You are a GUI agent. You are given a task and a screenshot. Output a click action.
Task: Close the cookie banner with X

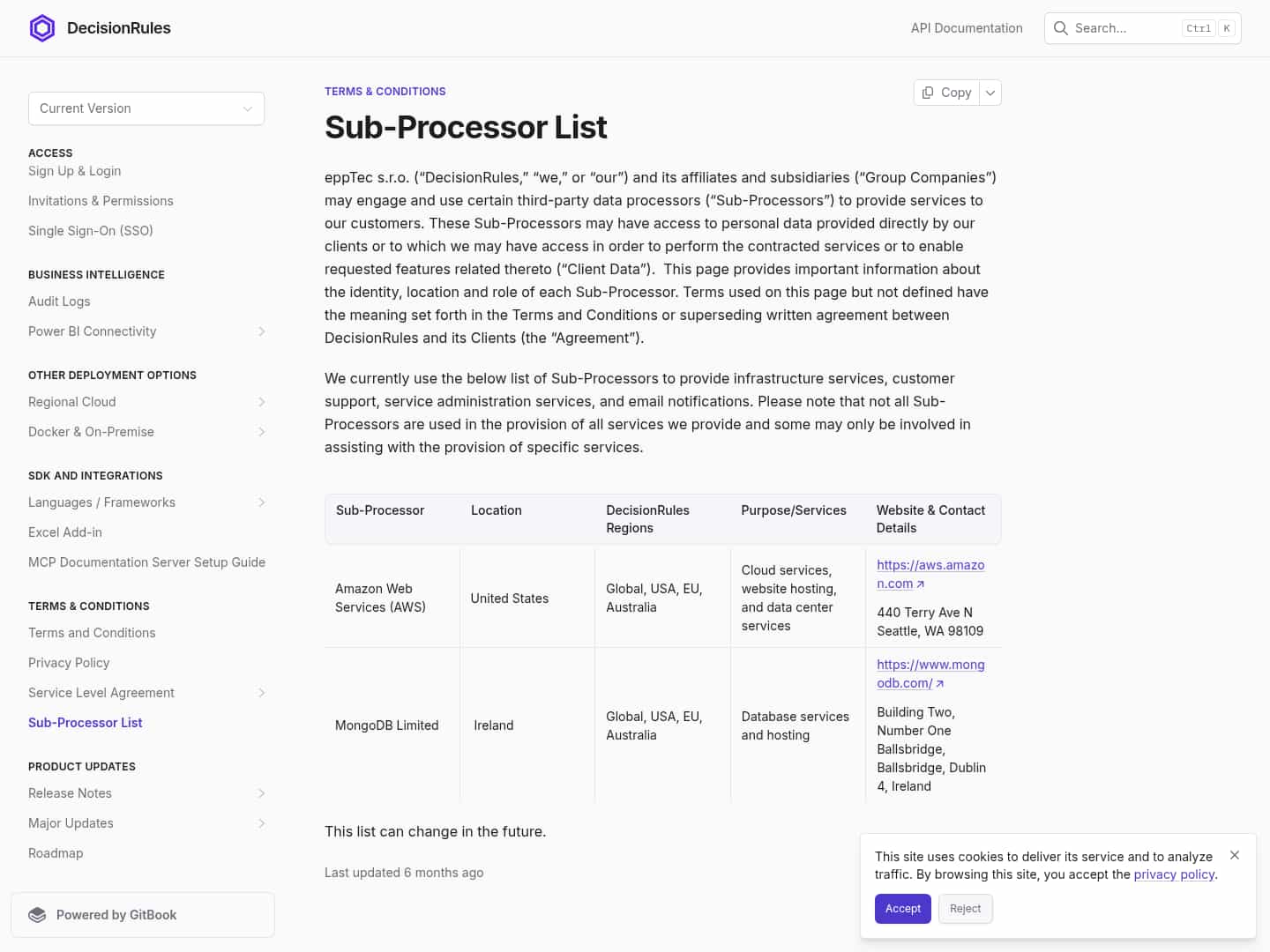tap(1235, 855)
